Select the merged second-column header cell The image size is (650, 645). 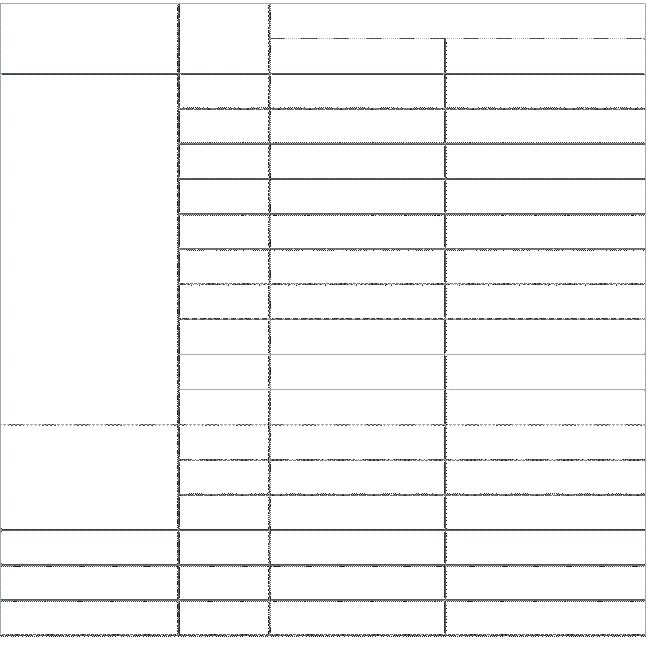(224, 38)
